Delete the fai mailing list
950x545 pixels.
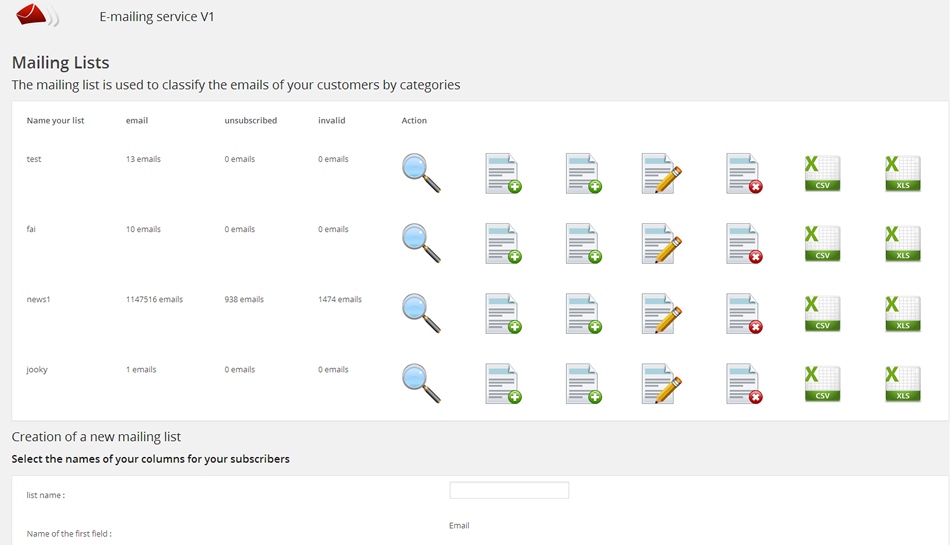(744, 243)
